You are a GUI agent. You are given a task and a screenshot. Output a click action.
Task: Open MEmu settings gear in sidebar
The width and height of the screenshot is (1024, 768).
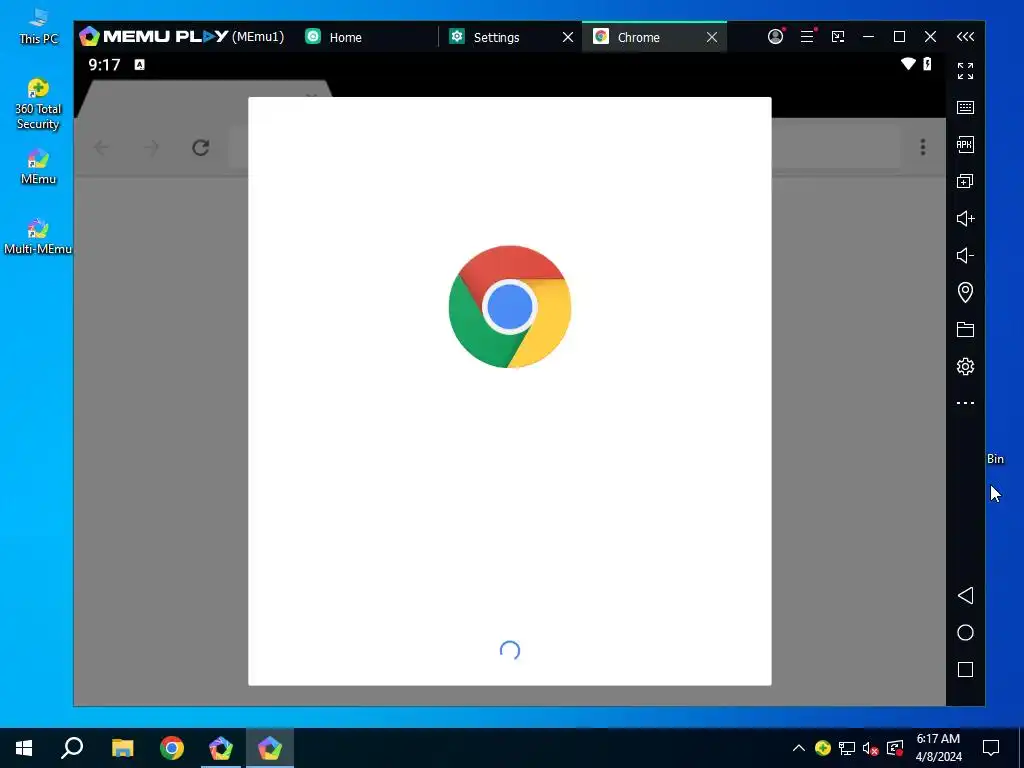point(965,366)
